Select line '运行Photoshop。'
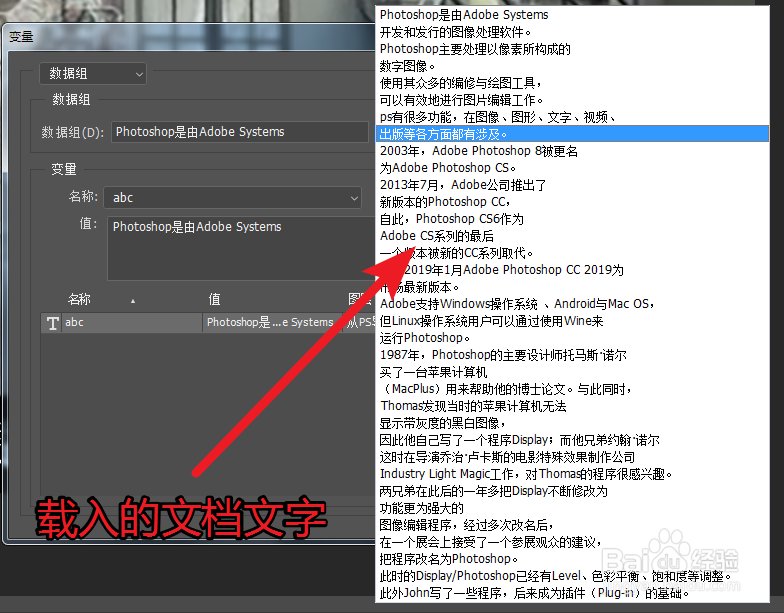 coord(572,338)
